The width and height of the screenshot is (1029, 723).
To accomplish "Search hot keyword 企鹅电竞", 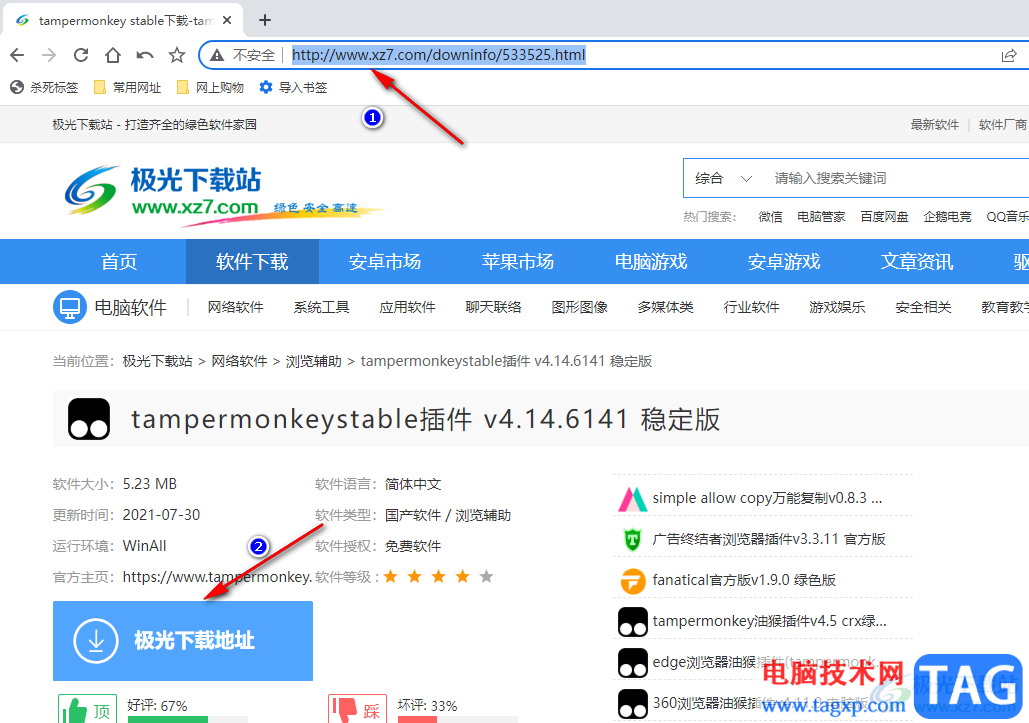I will coord(947,217).
